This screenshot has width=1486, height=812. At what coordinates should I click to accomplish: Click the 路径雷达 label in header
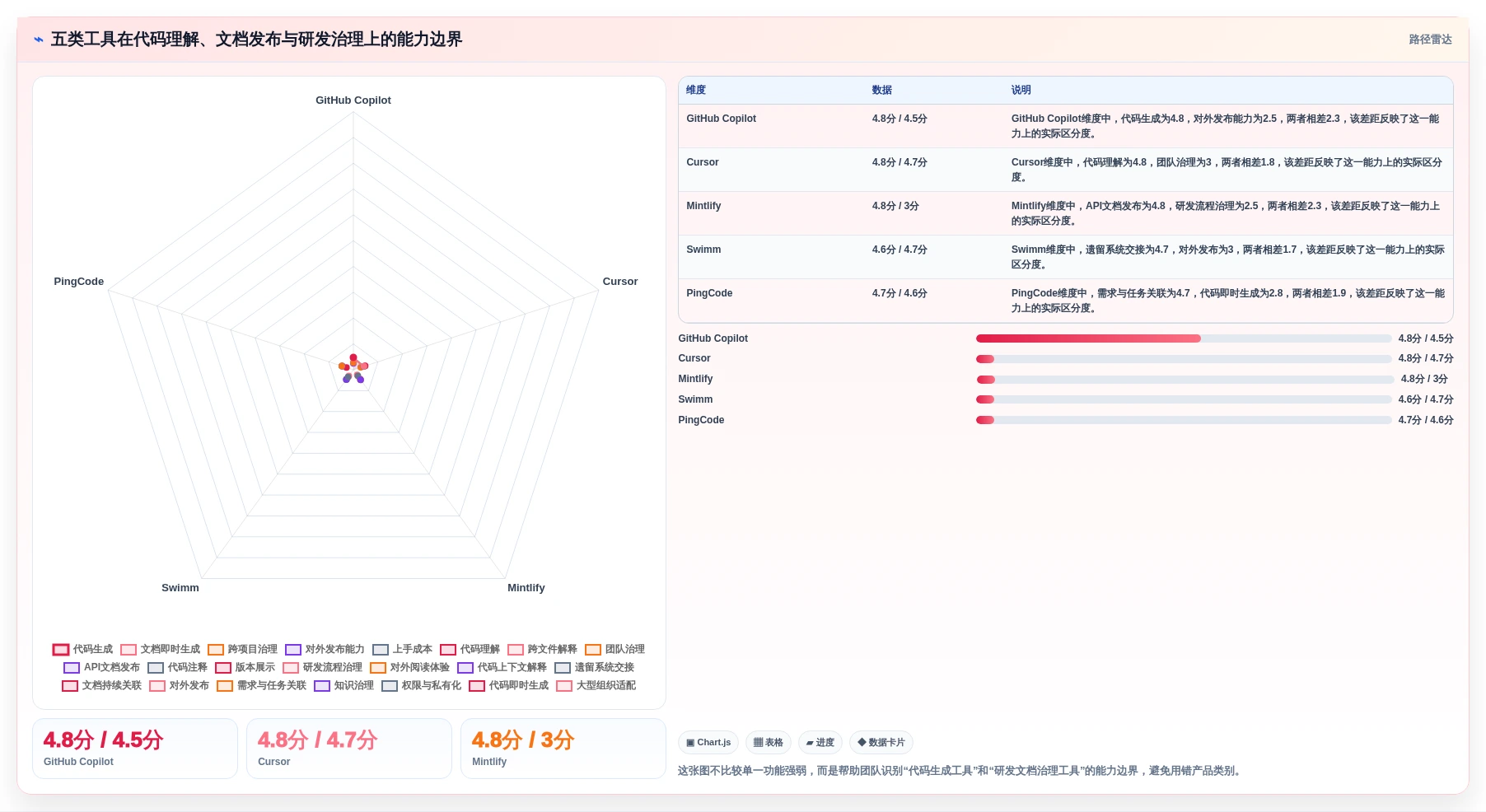tap(1430, 40)
